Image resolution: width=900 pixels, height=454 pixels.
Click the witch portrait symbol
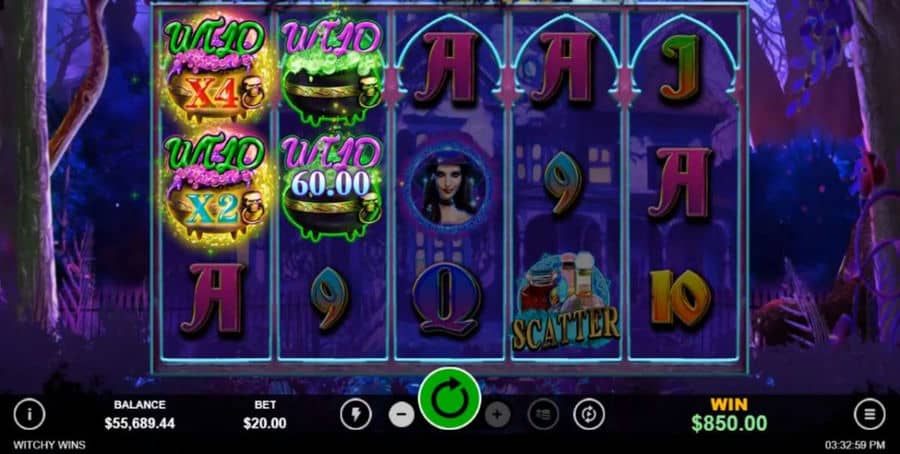click(449, 187)
